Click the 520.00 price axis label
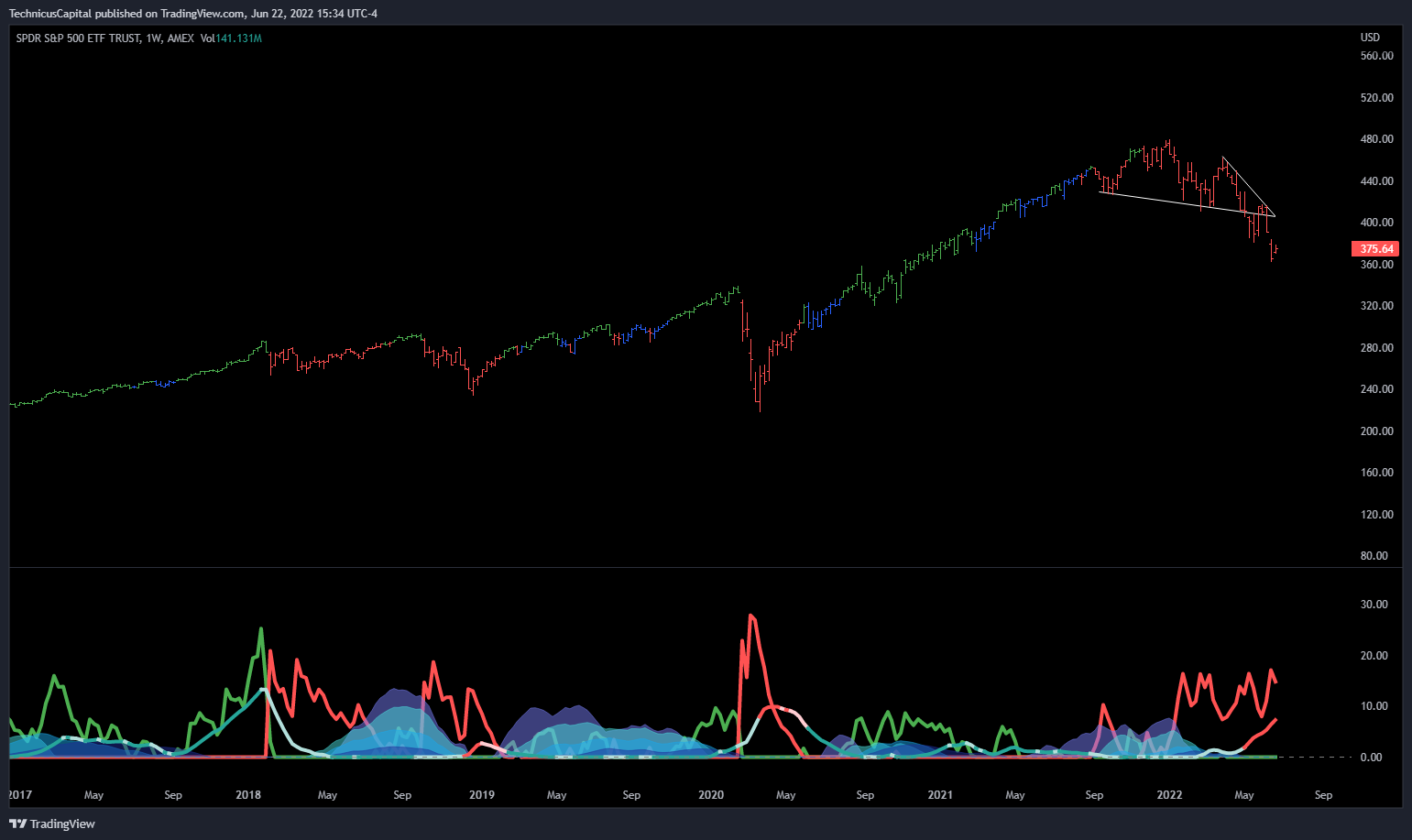The width and height of the screenshot is (1412, 840). point(1376,98)
